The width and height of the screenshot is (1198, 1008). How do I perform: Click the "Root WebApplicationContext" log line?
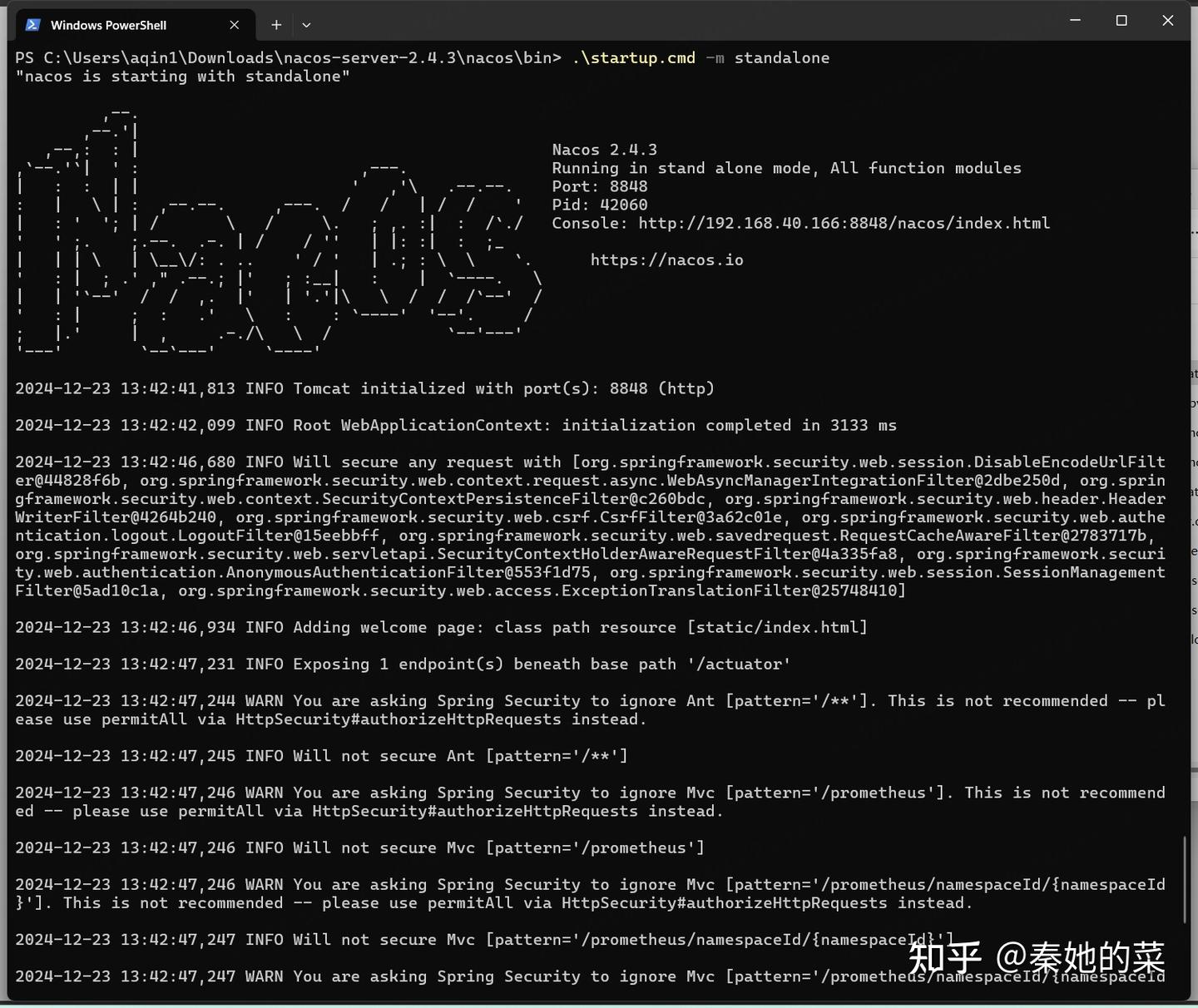click(x=456, y=425)
